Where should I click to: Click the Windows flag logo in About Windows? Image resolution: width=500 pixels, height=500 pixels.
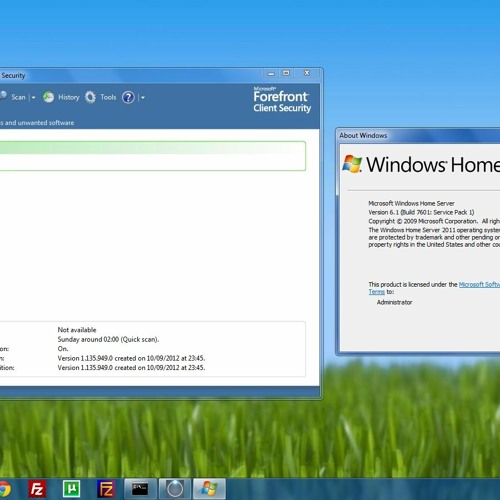[352, 164]
